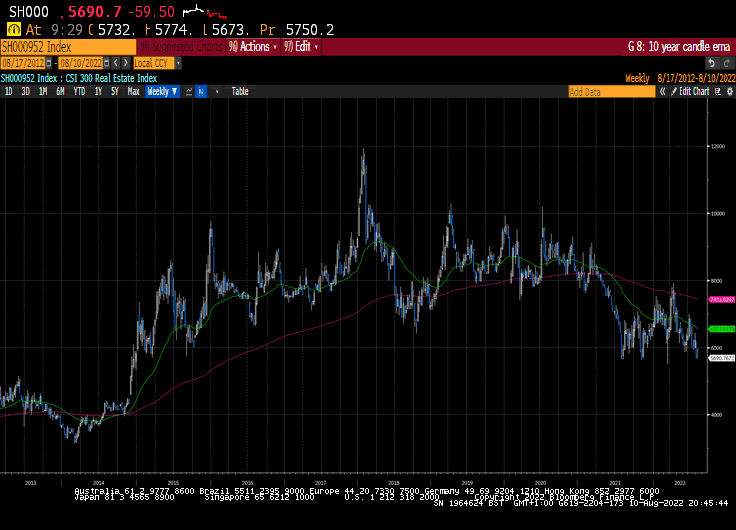Select the 1M range
This screenshot has width=736, height=530.
click(43, 92)
